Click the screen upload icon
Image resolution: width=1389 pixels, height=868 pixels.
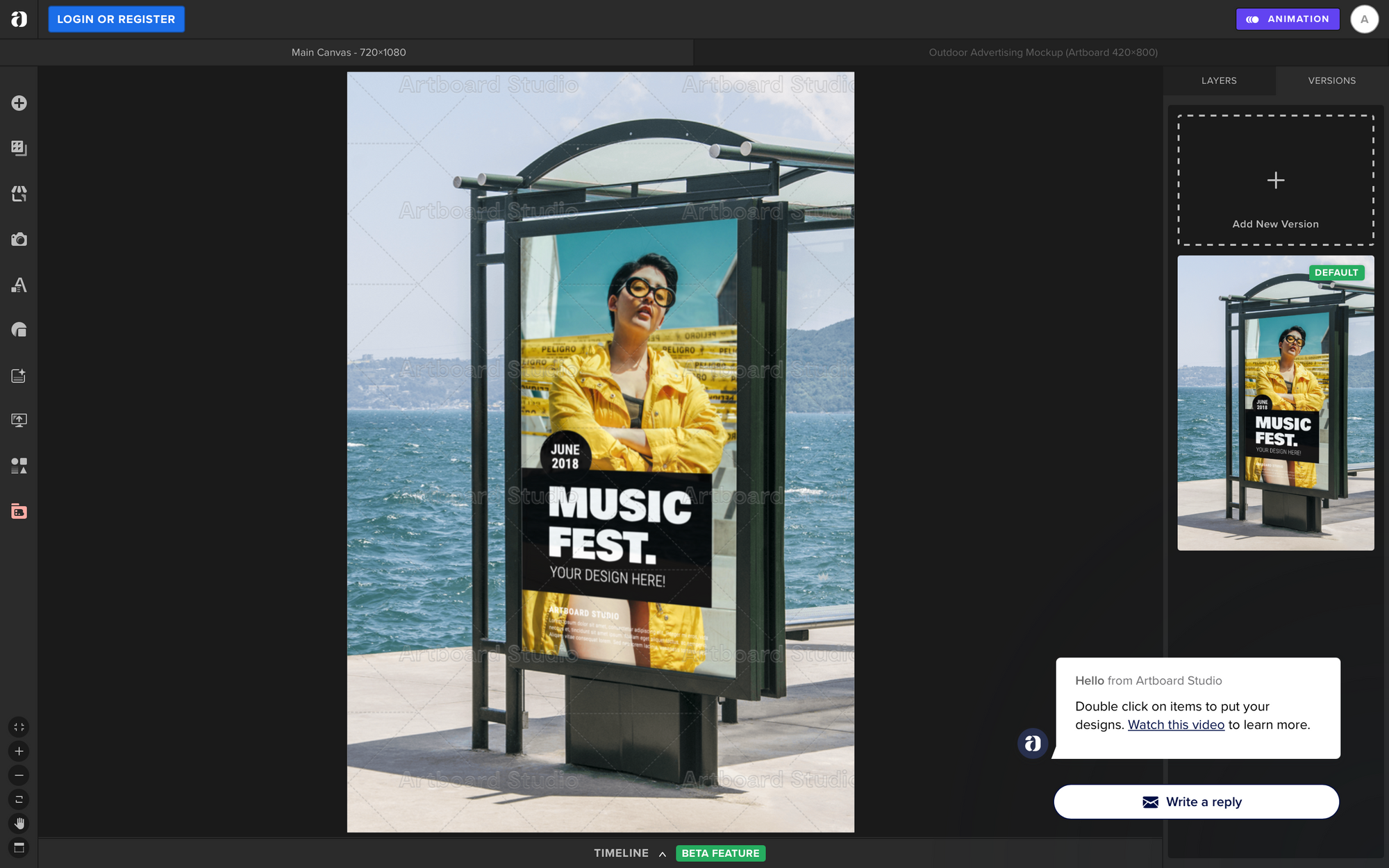click(x=19, y=420)
